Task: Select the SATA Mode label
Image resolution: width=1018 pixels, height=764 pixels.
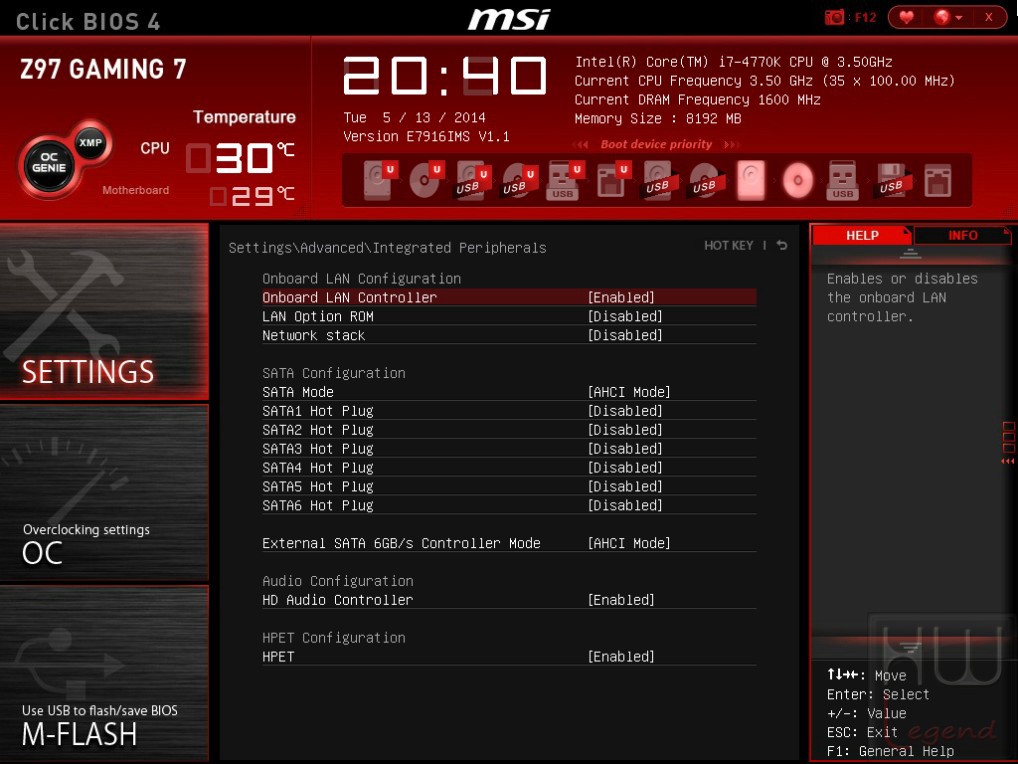Action: pyautogui.click(x=298, y=392)
